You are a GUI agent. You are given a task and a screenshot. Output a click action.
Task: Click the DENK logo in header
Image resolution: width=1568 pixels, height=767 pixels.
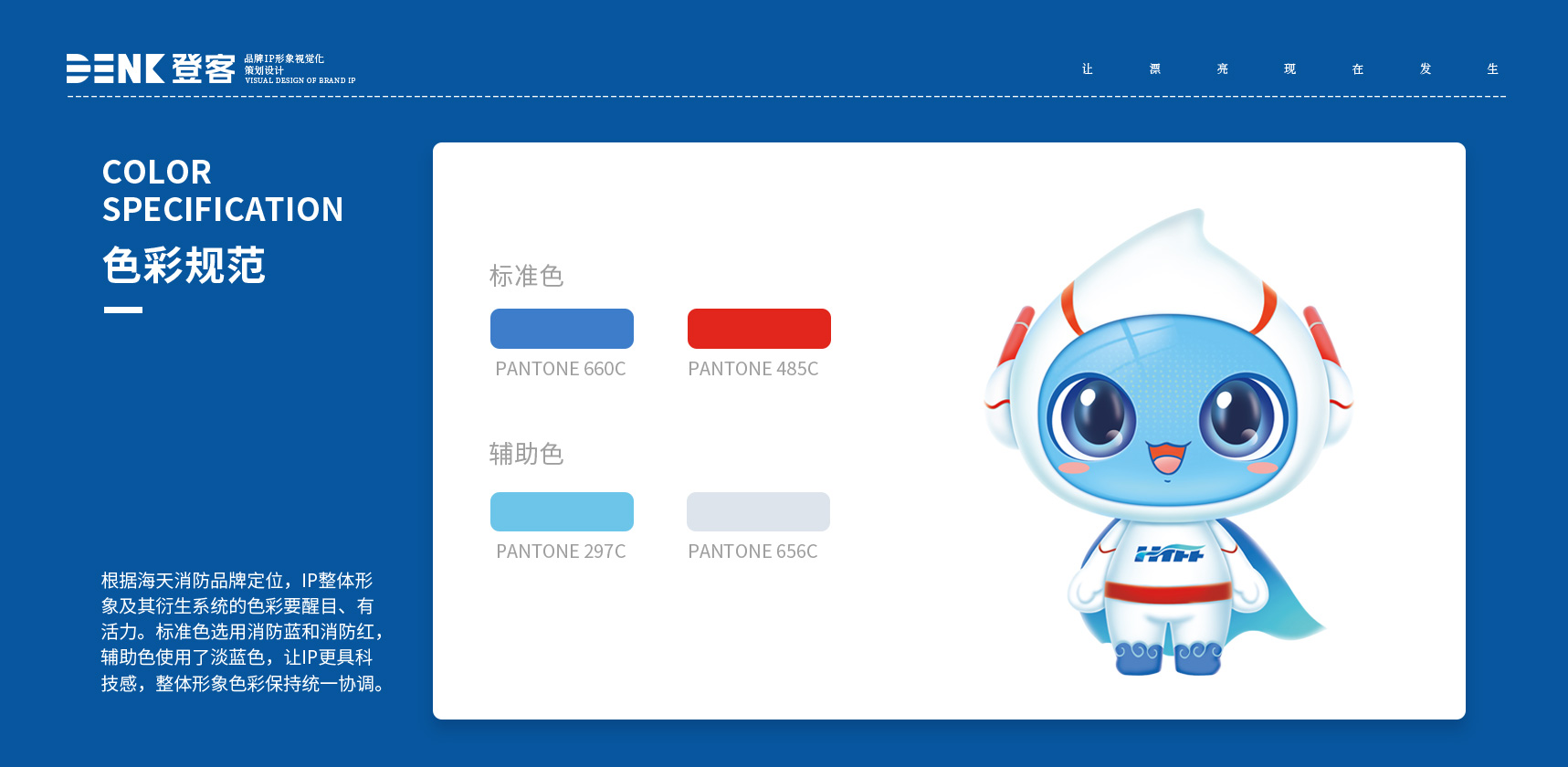click(115, 68)
